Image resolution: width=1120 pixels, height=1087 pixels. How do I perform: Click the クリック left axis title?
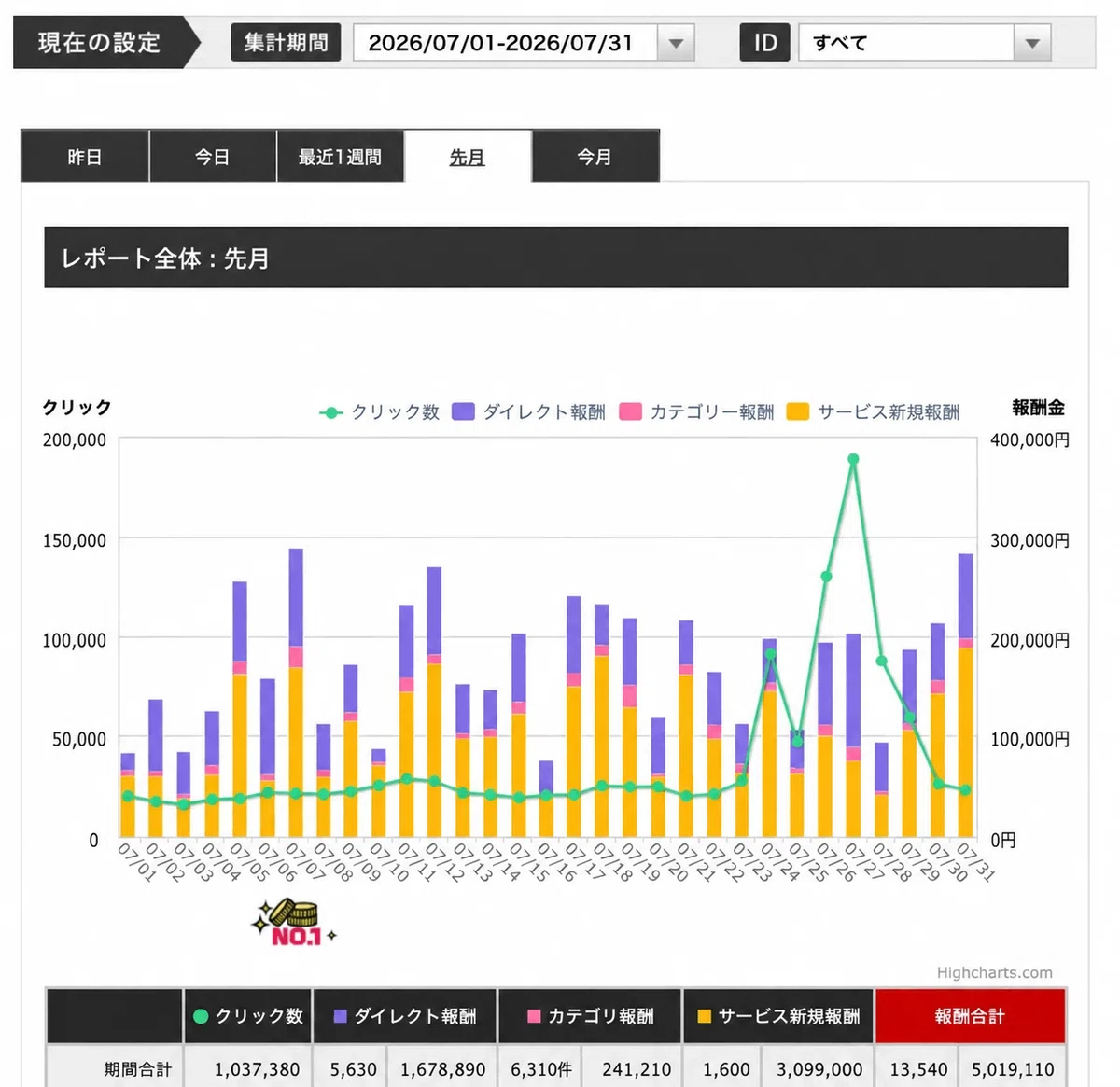tap(77, 408)
